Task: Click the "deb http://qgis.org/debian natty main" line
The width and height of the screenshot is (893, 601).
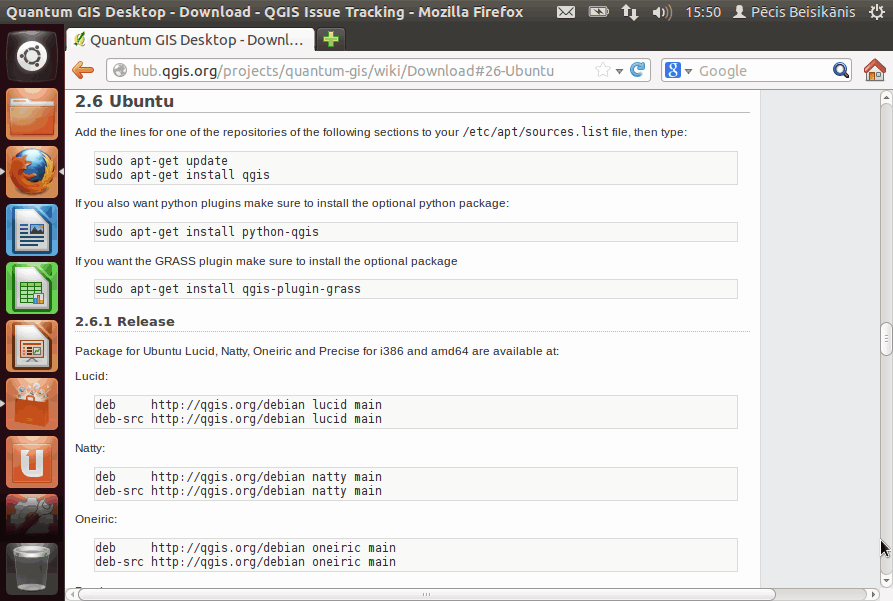Action: [x=238, y=476]
